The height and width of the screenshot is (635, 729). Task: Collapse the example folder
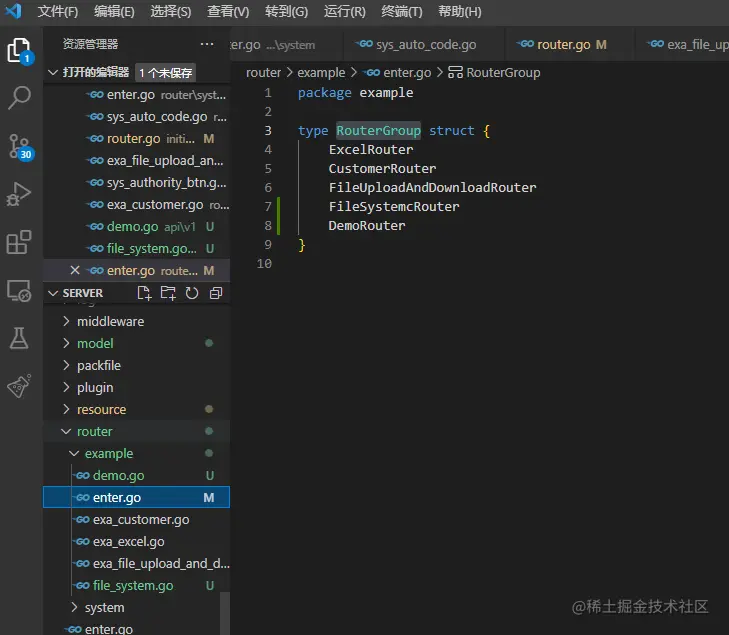pos(137,453)
